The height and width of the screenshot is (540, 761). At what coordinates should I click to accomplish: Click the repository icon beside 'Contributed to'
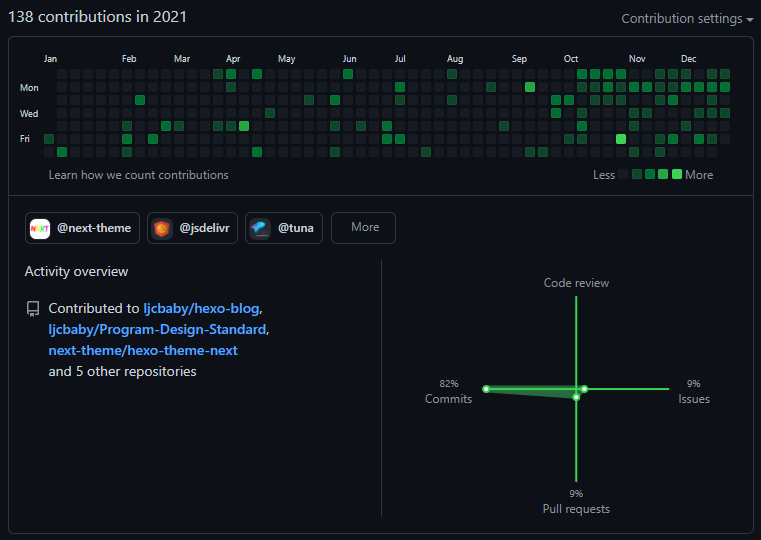33,309
